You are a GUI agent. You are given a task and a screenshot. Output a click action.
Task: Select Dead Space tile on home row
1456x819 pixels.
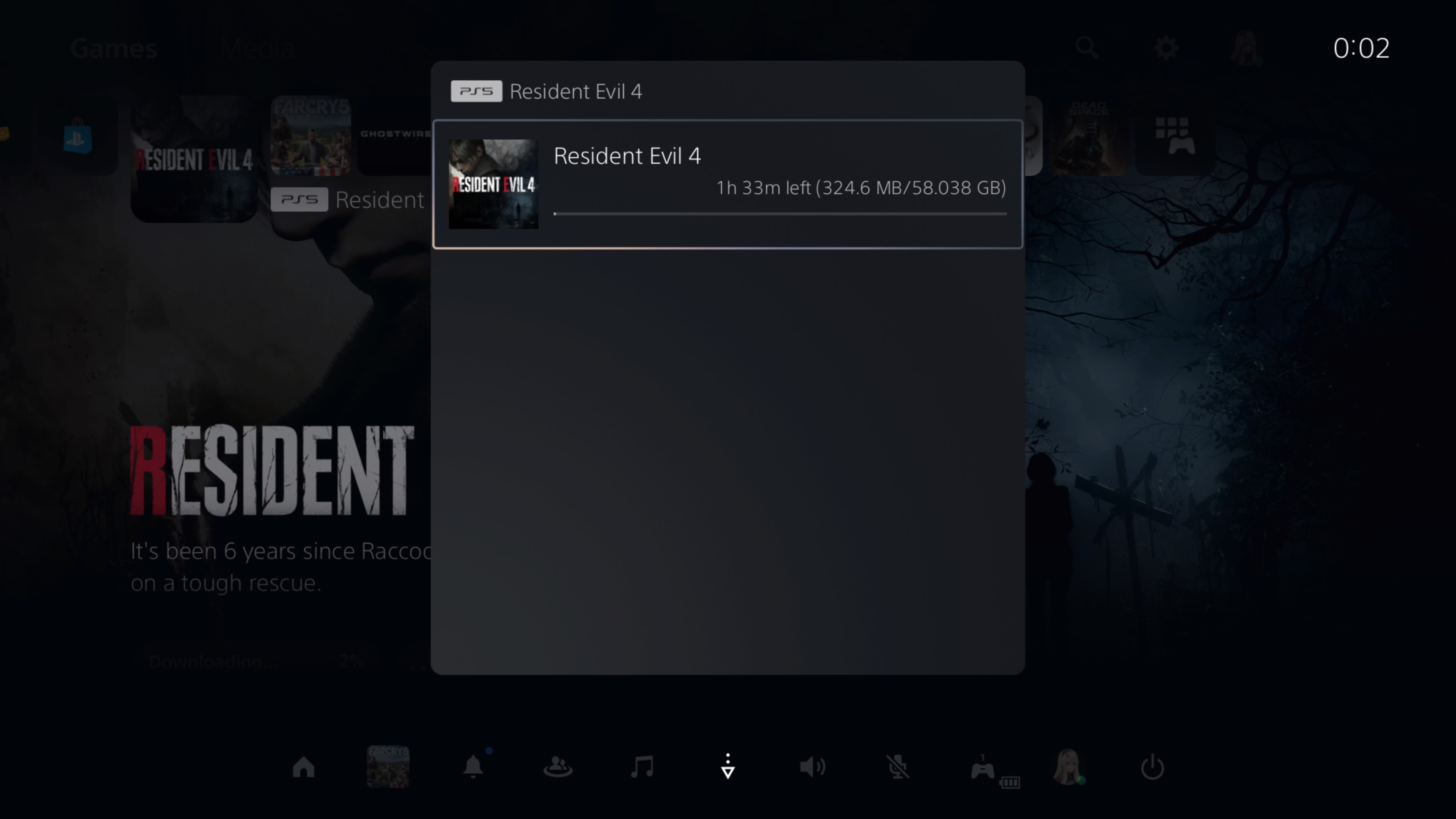[x=1089, y=136]
